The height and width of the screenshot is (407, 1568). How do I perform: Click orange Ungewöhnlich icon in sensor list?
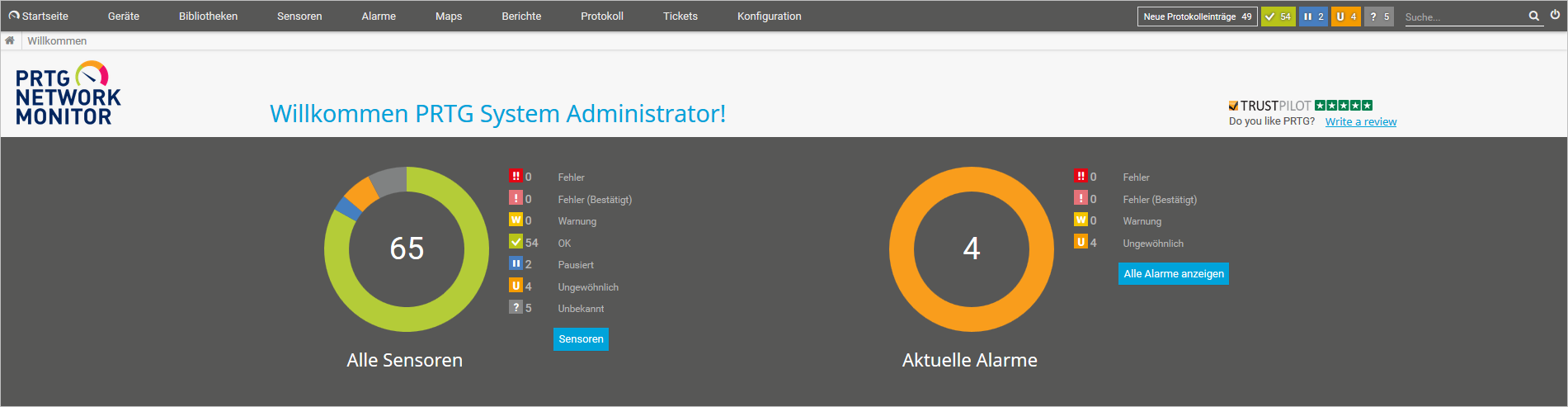pyautogui.click(x=516, y=286)
